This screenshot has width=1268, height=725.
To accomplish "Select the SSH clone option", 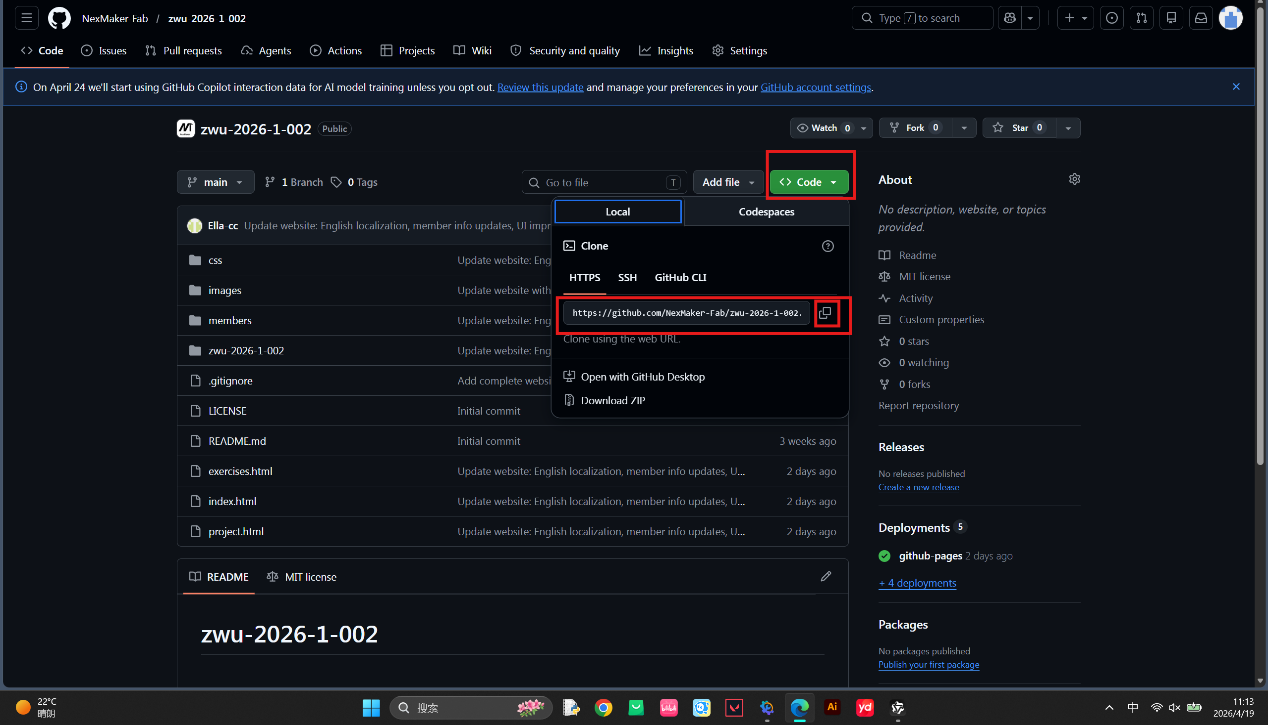I will [627, 278].
